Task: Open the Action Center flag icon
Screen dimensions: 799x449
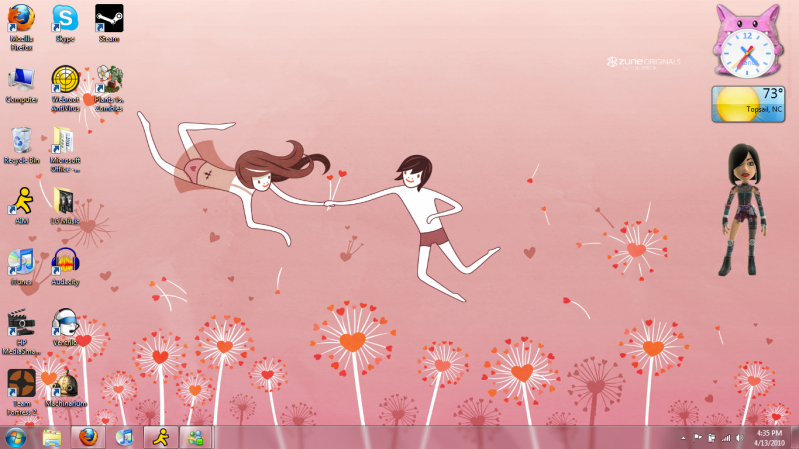Action: [x=698, y=438]
